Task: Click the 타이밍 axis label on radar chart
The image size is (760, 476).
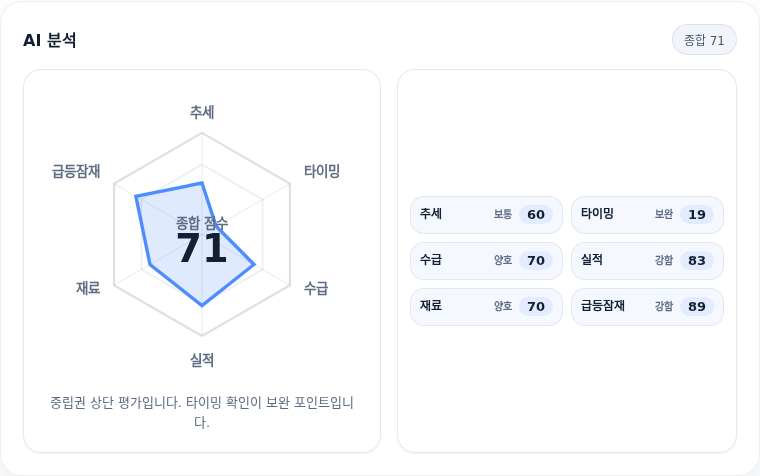Action: click(x=322, y=171)
